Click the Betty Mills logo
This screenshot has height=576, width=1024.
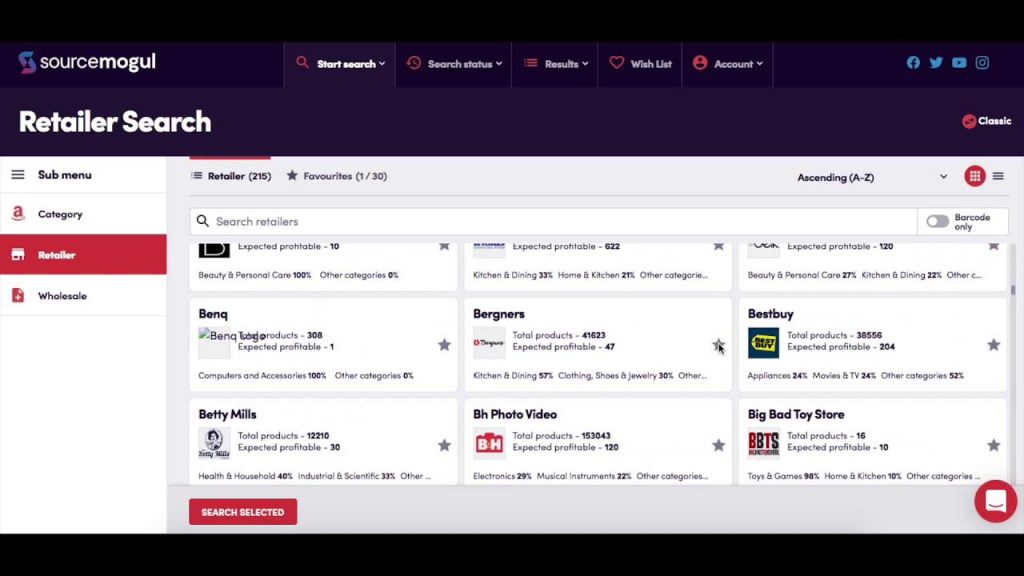[214, 443]
